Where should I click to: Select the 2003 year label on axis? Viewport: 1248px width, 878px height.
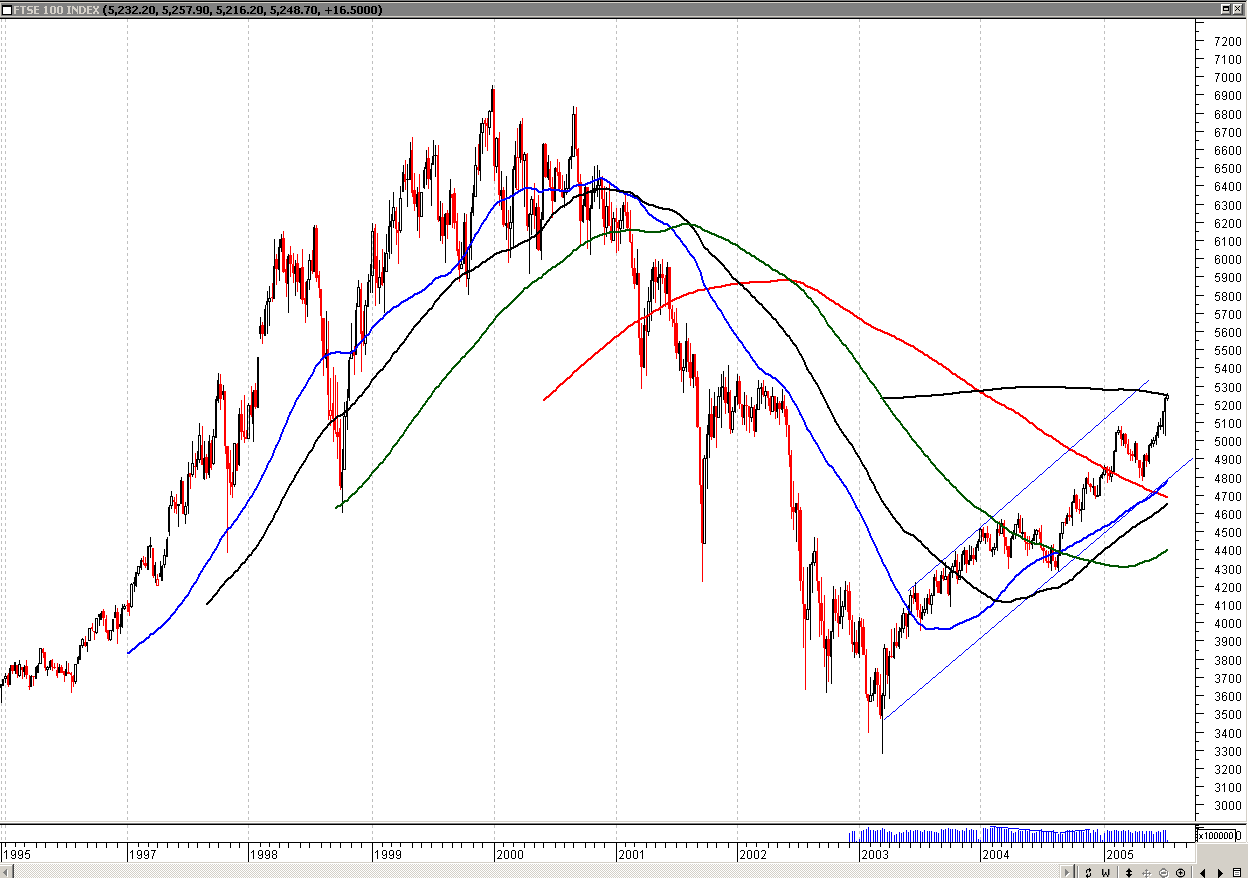(875, 855)
